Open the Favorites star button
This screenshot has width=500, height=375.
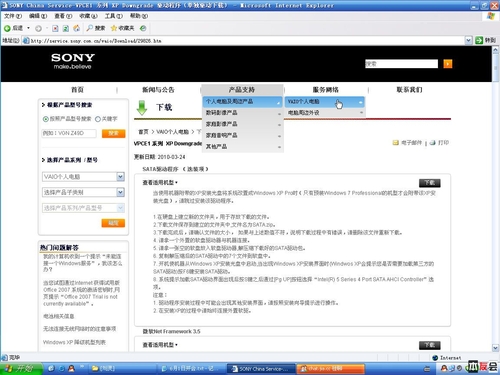coord(122,28)
